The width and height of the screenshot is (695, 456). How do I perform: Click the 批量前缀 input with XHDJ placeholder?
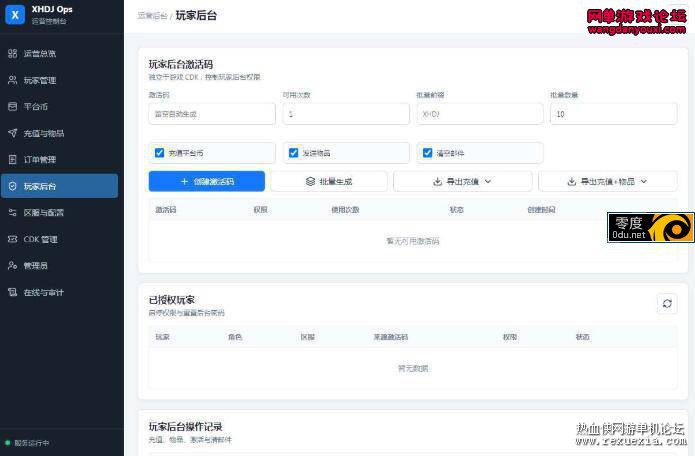pyautogui.click(x=480, y=114)
